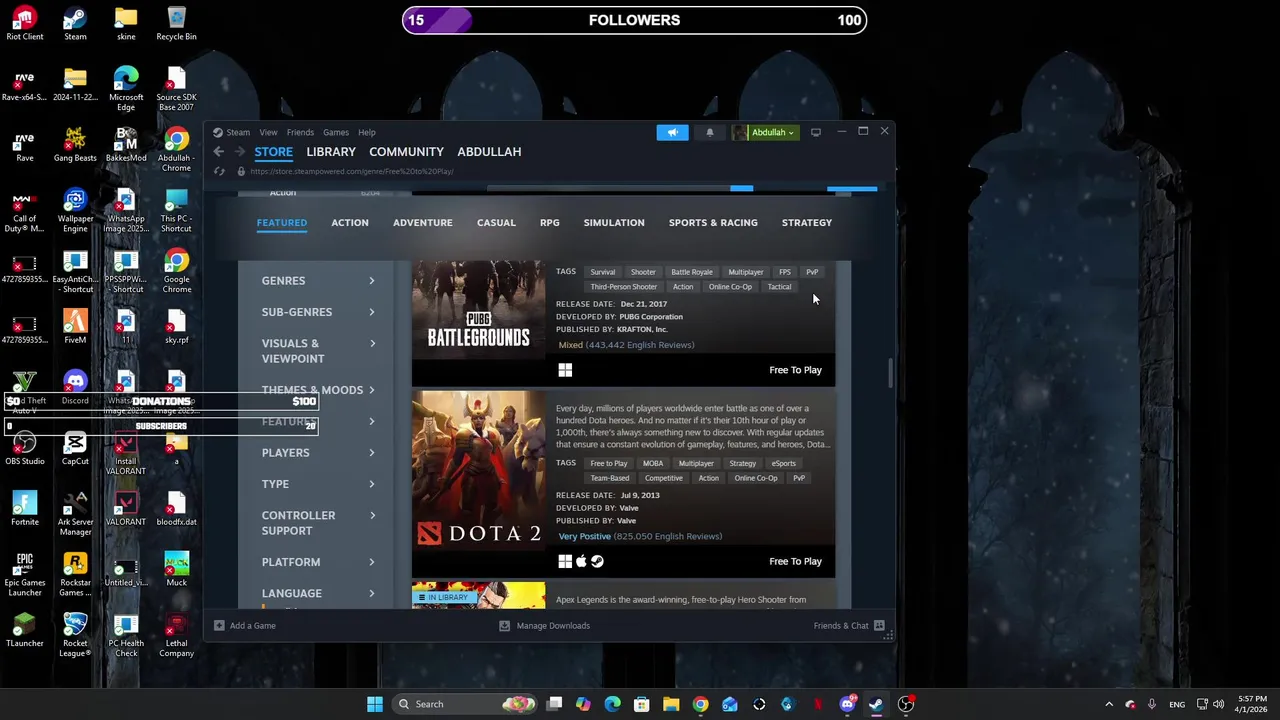Click Free To Play on Dota 2
This screenshot has width=1280, height=720.
795,561
